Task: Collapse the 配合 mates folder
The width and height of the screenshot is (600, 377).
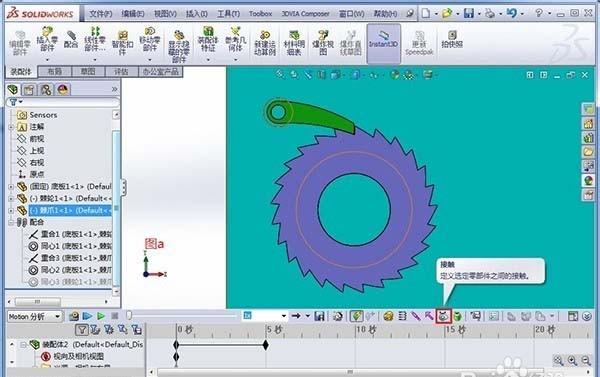Action: point(11,222)
